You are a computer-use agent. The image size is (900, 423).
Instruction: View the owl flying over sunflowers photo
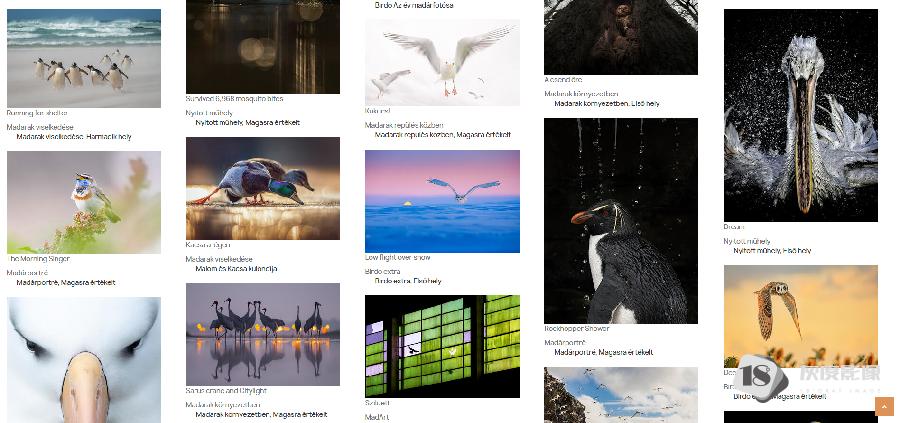pos(801,316)
